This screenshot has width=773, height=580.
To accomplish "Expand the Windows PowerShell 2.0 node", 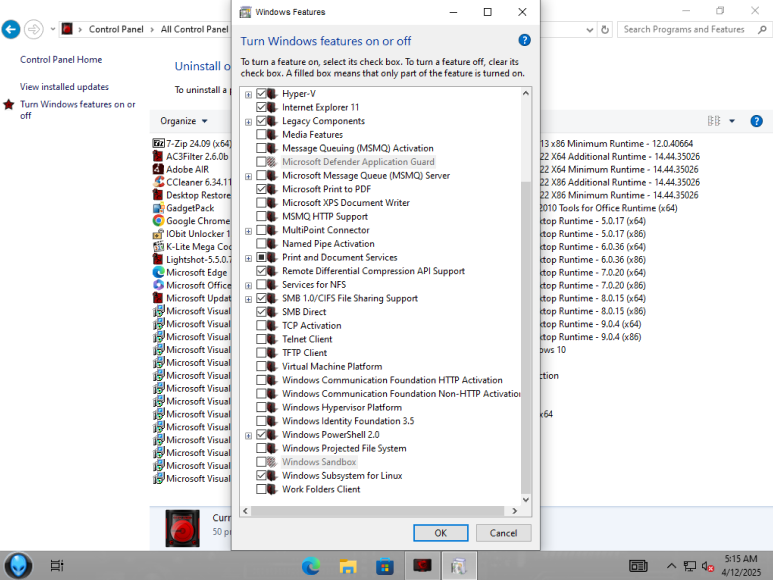I will pos(248,436).
